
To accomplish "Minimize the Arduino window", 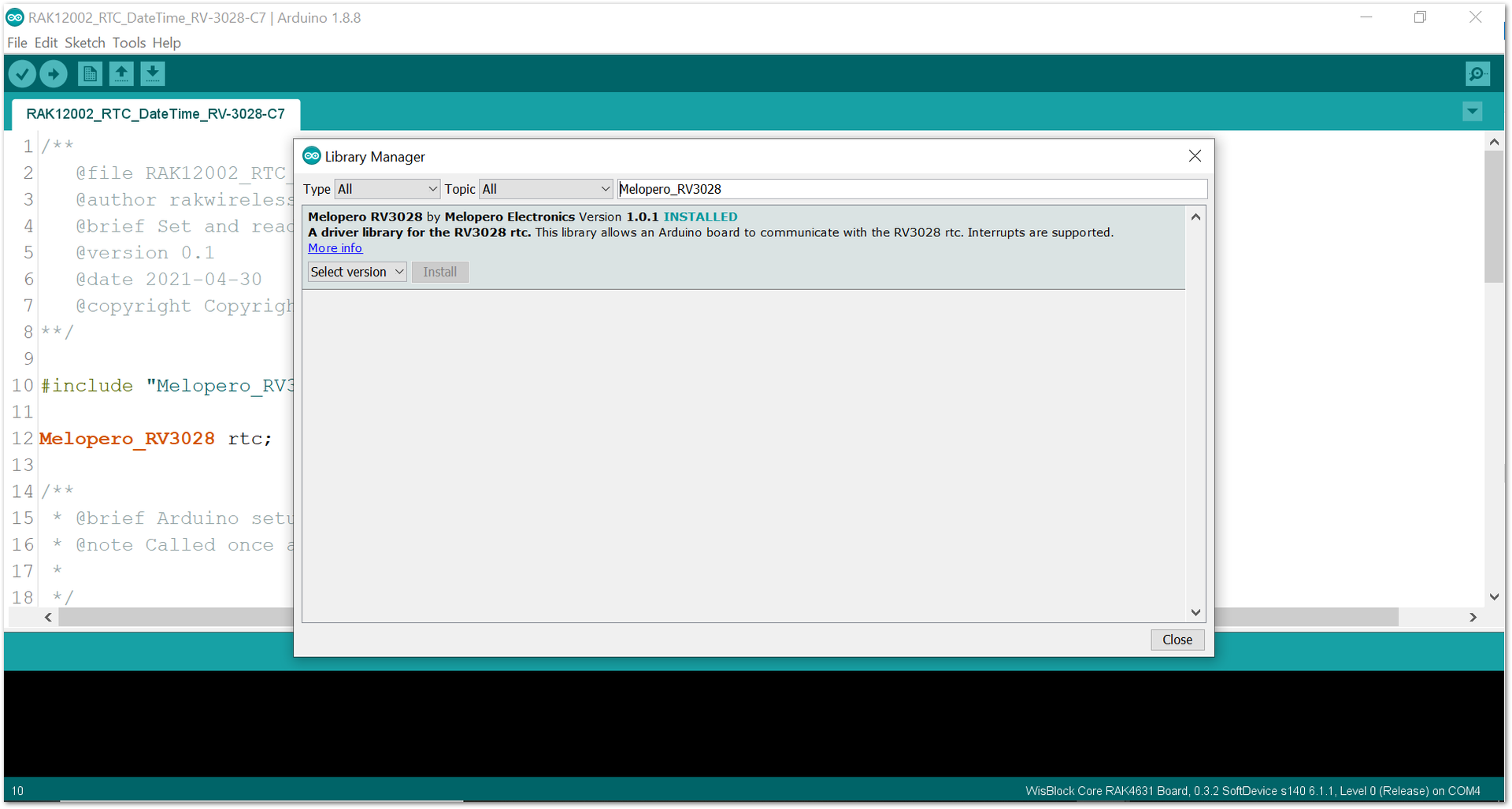I will tap(1366, 17).
